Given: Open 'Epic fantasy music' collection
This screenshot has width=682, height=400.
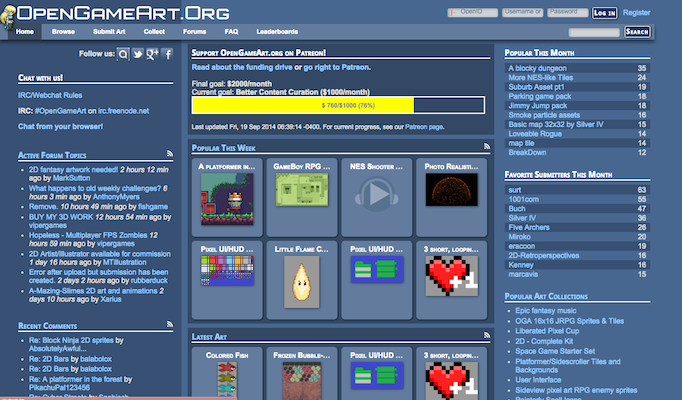Looking at the screenshot, I should 546,311.
